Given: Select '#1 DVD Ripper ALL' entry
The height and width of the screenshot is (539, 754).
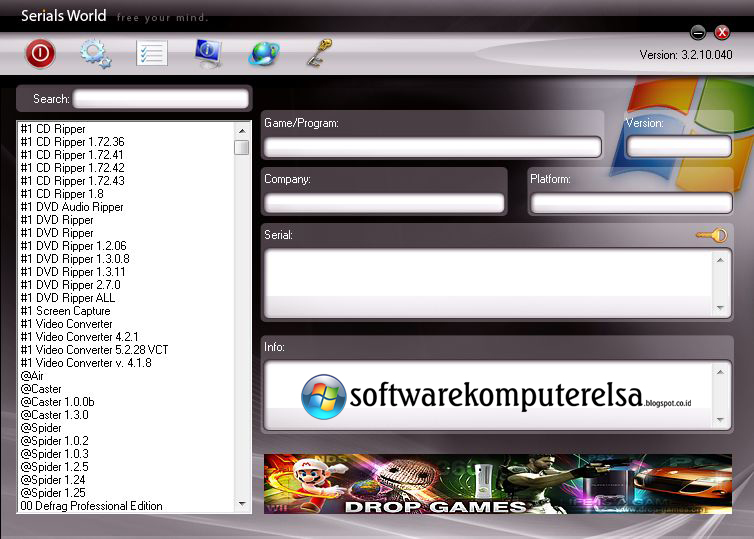Looking at the screenshot, I should [x=68, y=298].
